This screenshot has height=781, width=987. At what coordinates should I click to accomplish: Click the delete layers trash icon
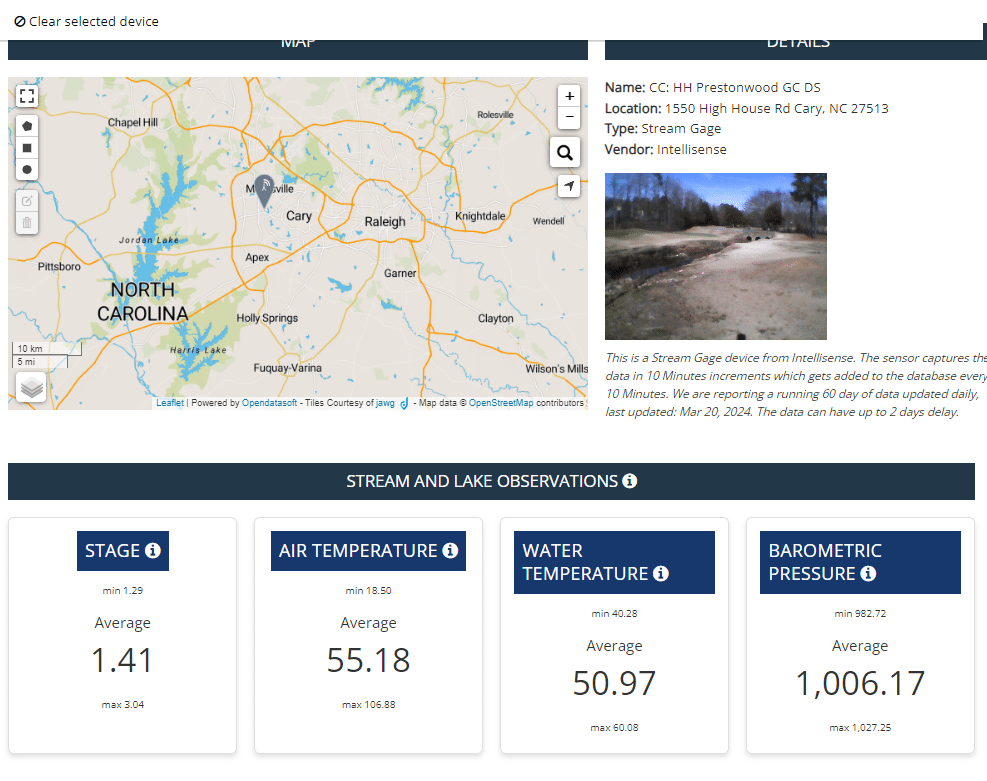(x=27, y=222)
